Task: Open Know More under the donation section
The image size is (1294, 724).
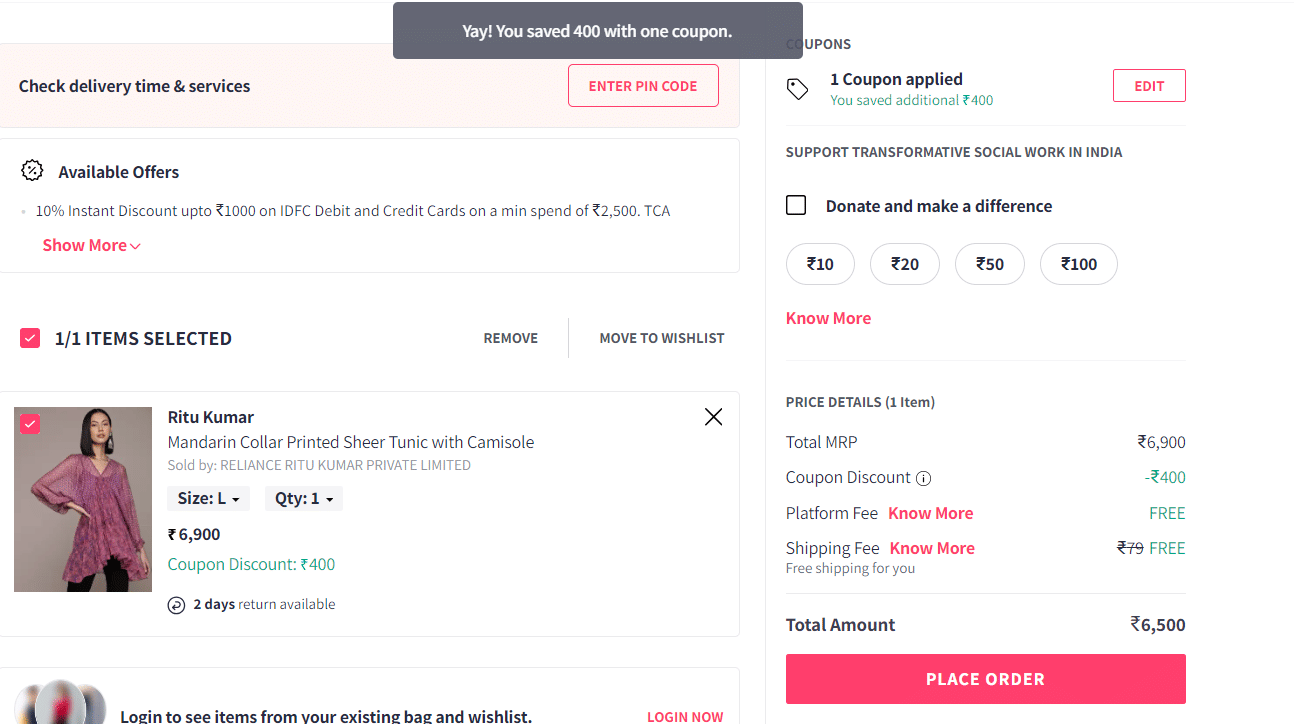Action: pos(828,317)
